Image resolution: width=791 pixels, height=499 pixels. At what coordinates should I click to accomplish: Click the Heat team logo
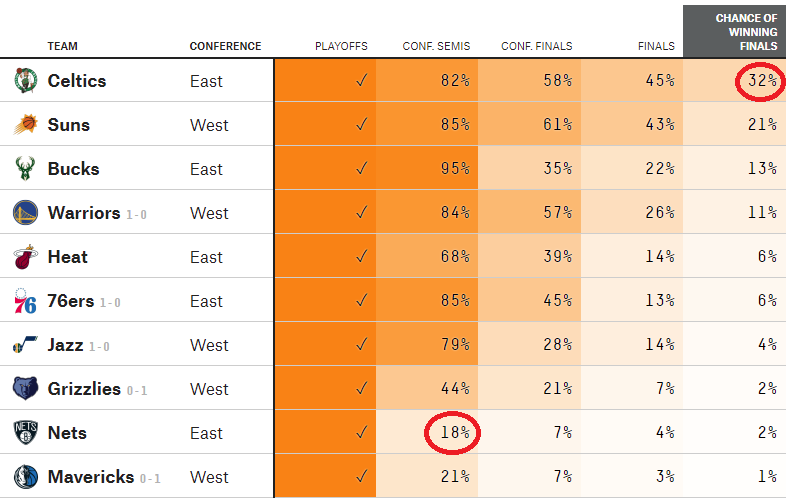click(x=25, y=257)
